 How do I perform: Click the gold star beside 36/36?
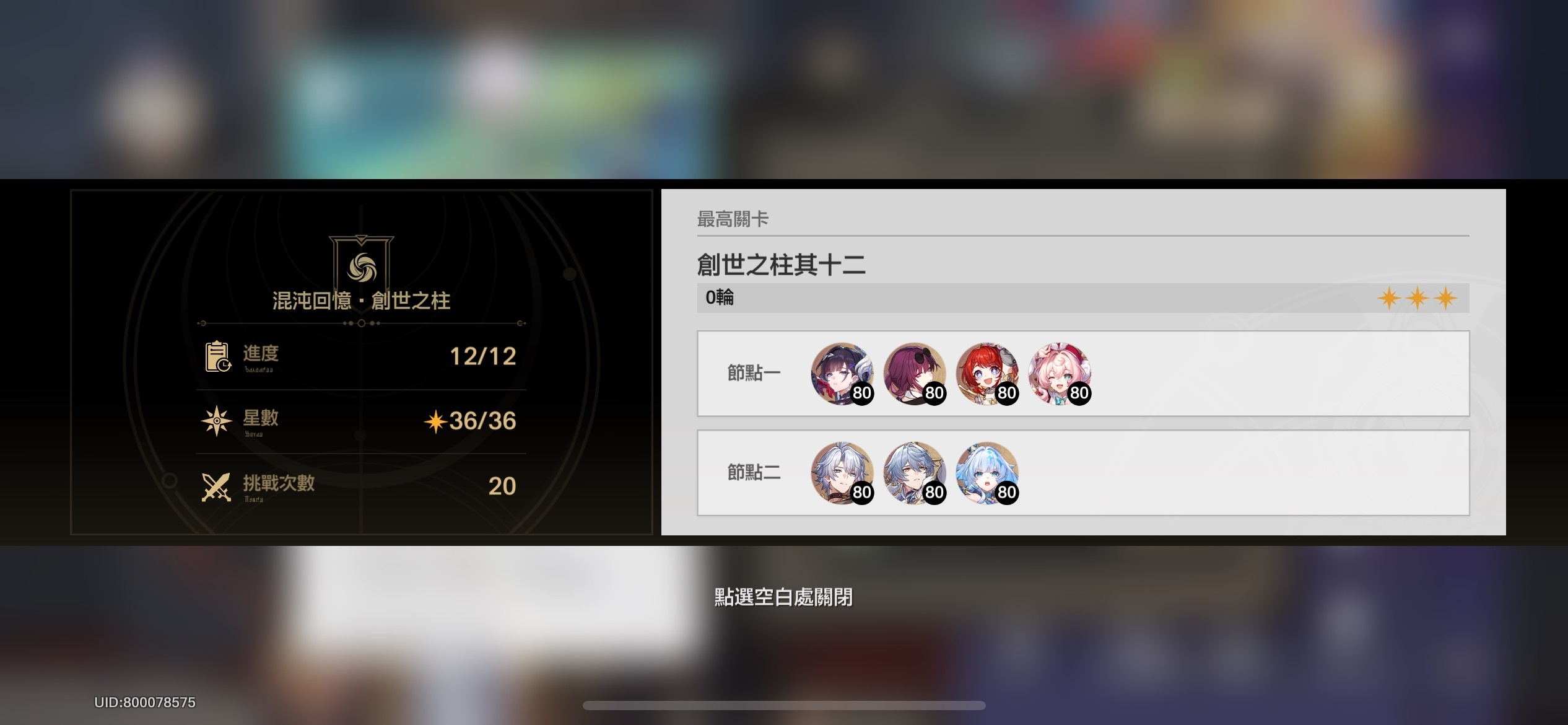435,421
